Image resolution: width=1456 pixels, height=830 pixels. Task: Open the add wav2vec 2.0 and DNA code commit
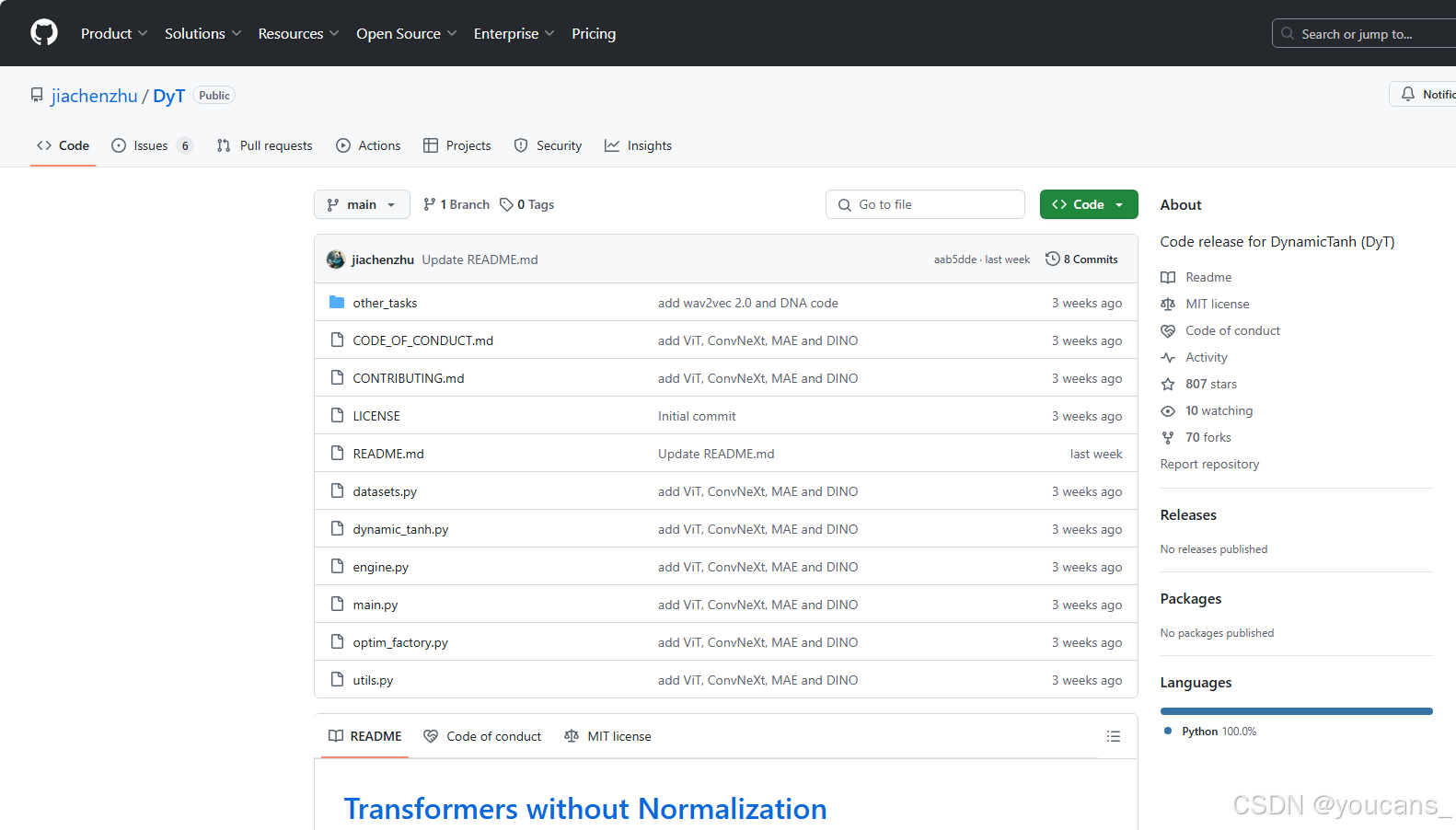pos(748,303)
